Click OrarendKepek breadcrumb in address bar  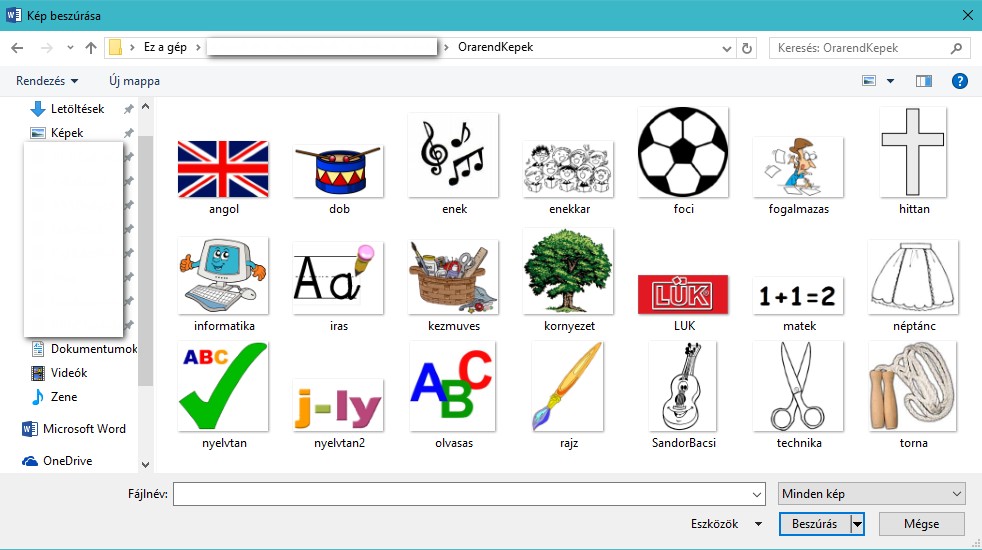(x=495, y=47)
